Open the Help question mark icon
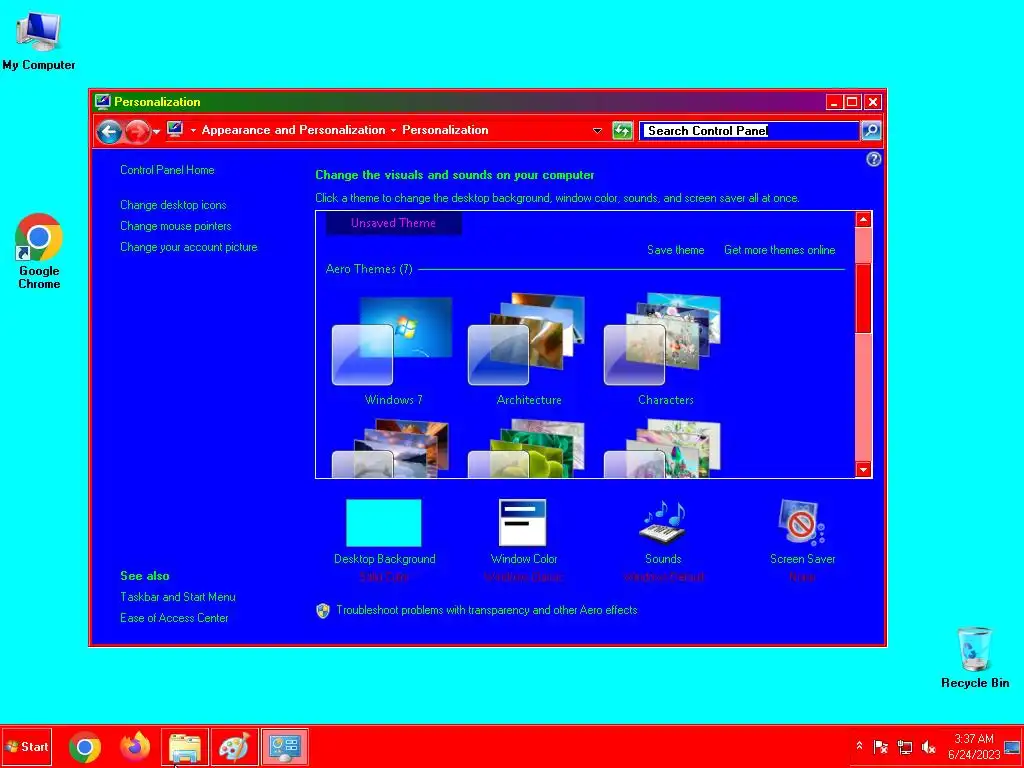Screen dimensions: 1024x768 click(873, 159)
